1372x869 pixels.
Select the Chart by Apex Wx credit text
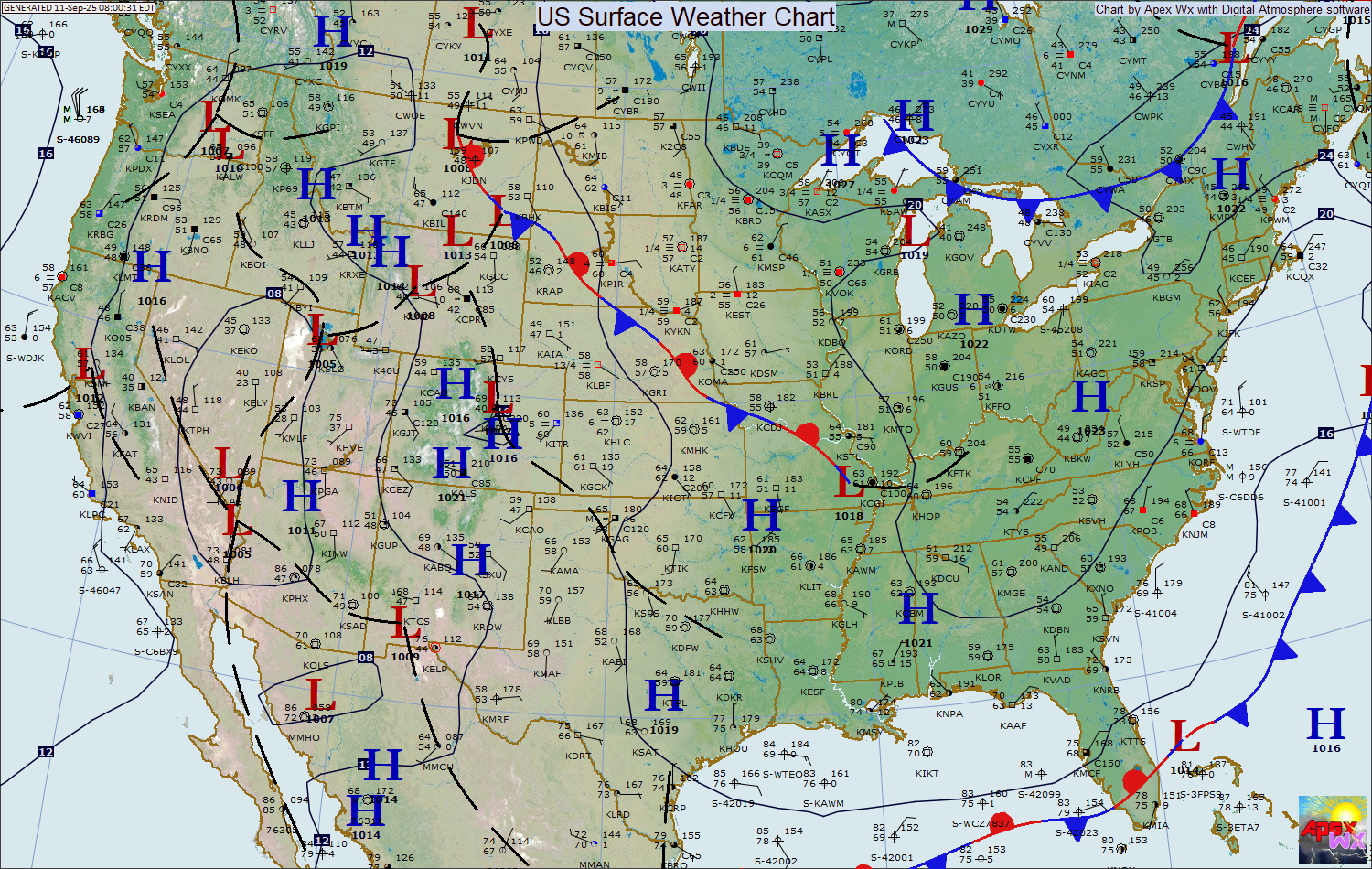(1232, 9)
